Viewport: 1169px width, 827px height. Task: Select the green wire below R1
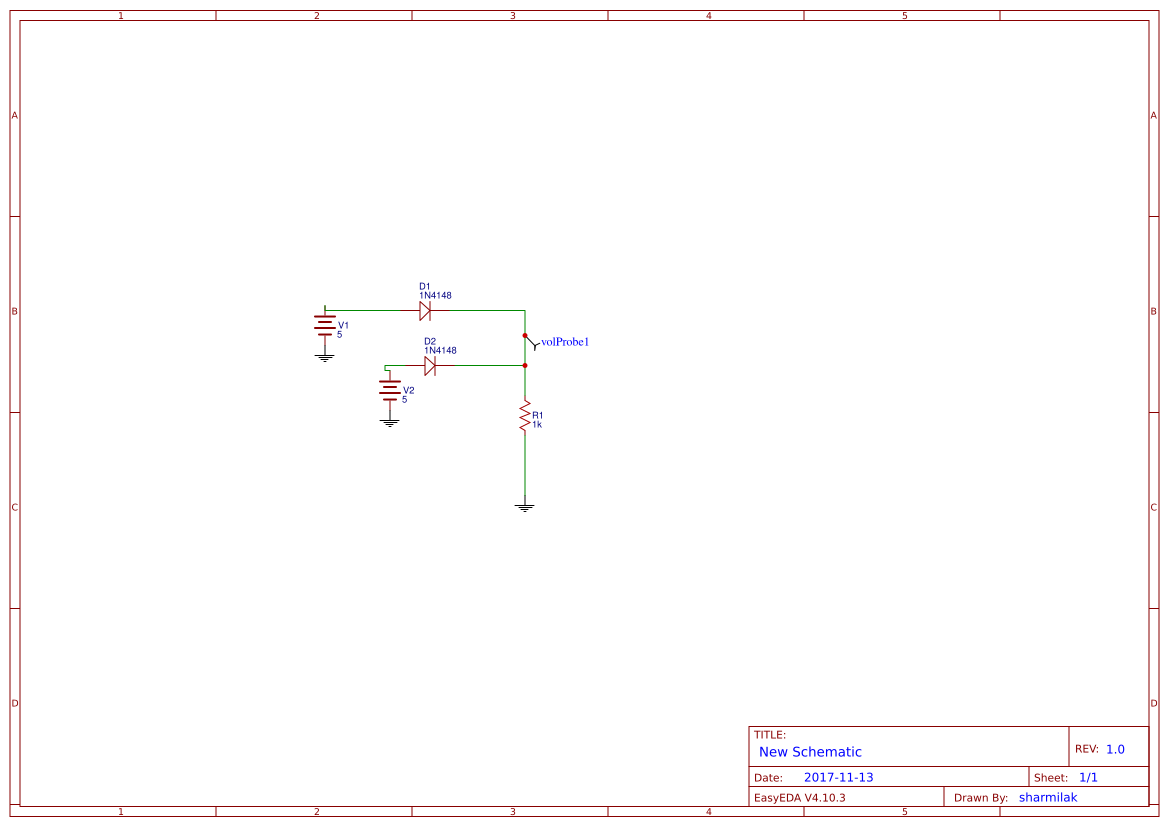coord(524,465)
